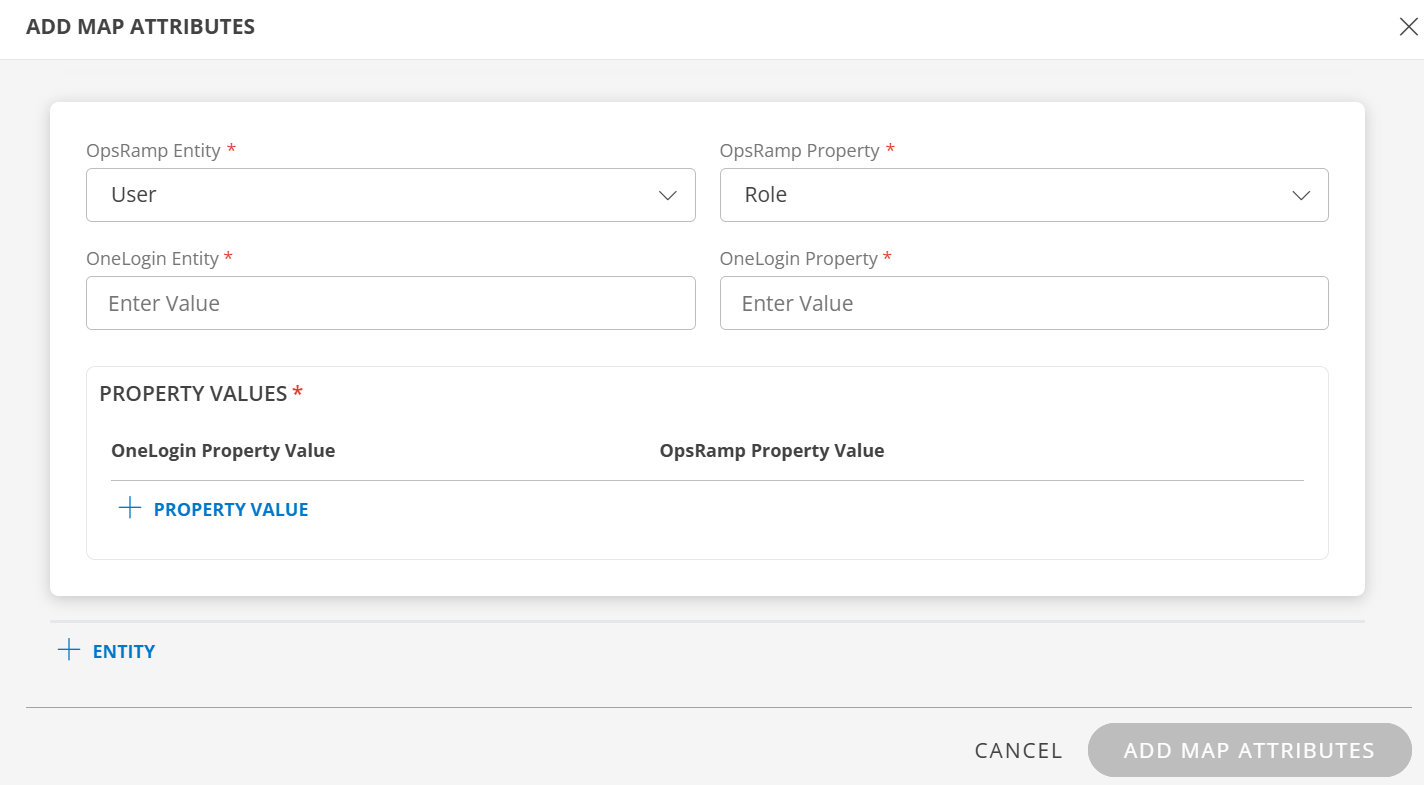Click the OneLogin Property field label
This screenshot has width=1424, height=785.
coord(798,259)
